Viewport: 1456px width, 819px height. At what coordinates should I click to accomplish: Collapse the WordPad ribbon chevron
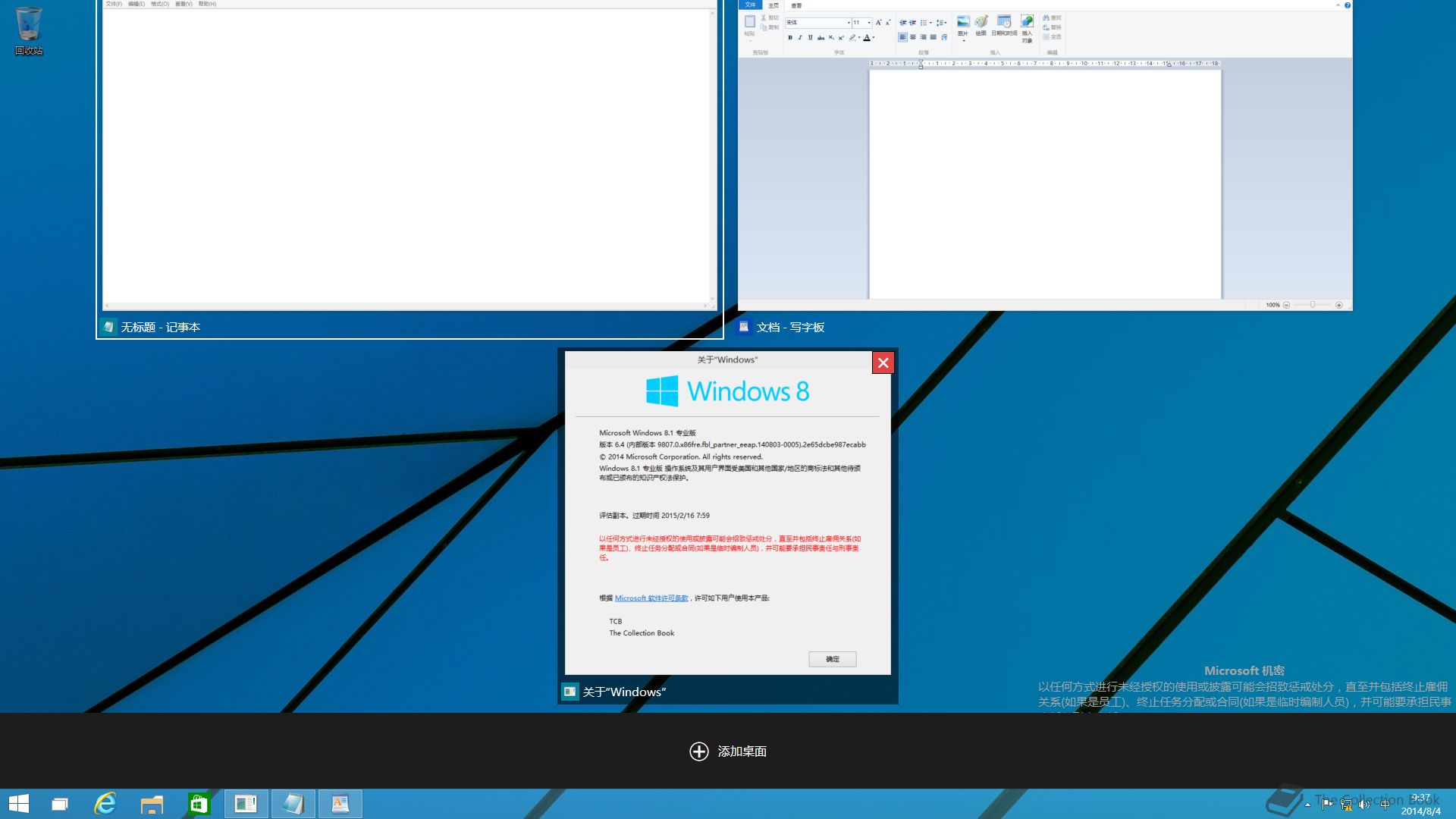[x=1338, y=5]
